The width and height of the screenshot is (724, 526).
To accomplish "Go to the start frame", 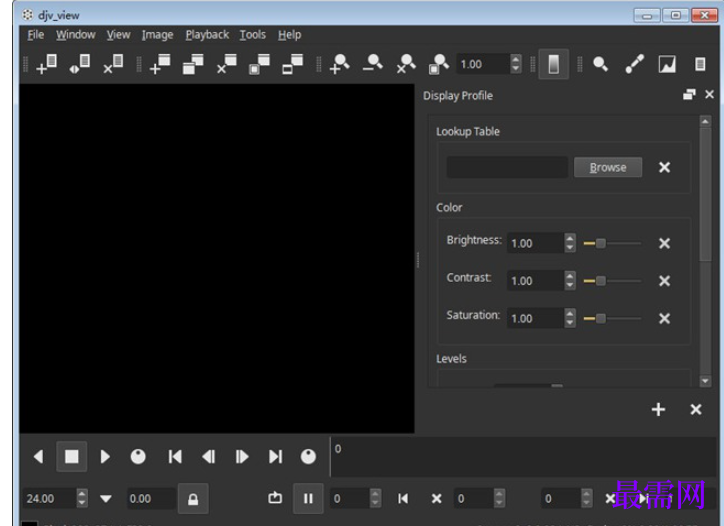I will (175, 457).
